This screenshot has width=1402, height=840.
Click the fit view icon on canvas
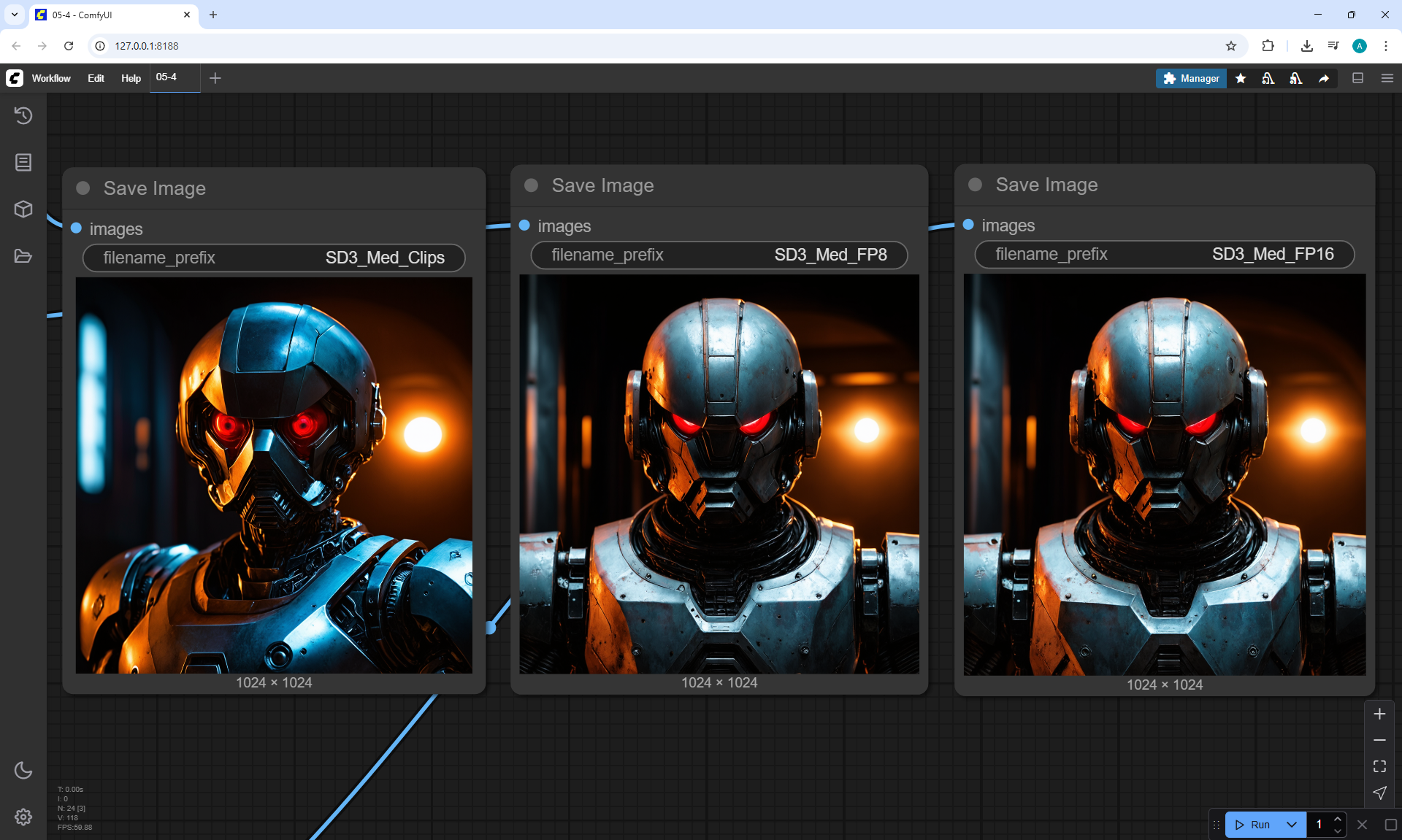tap(1379, 766)
